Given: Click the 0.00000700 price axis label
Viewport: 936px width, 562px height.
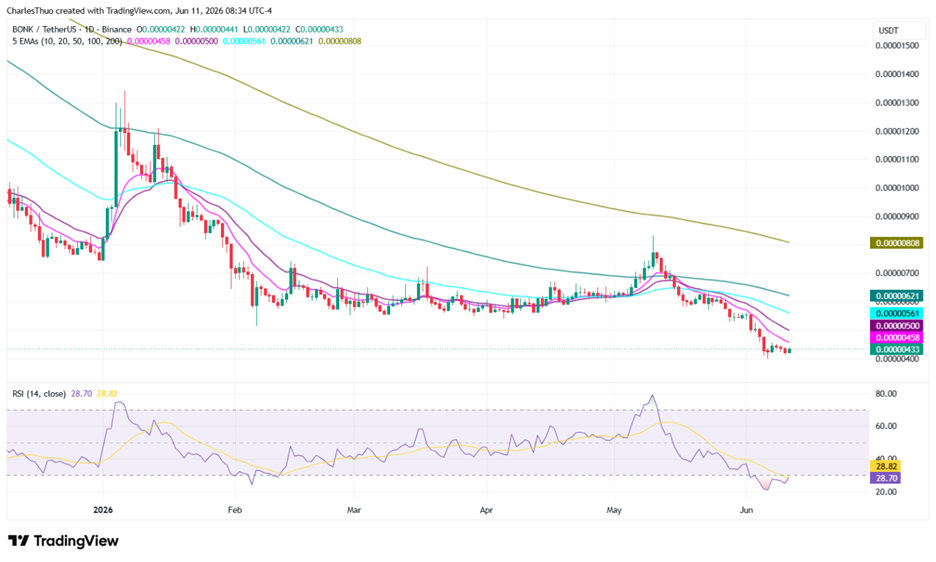Looking at the screenshot, I should [897, 273].
